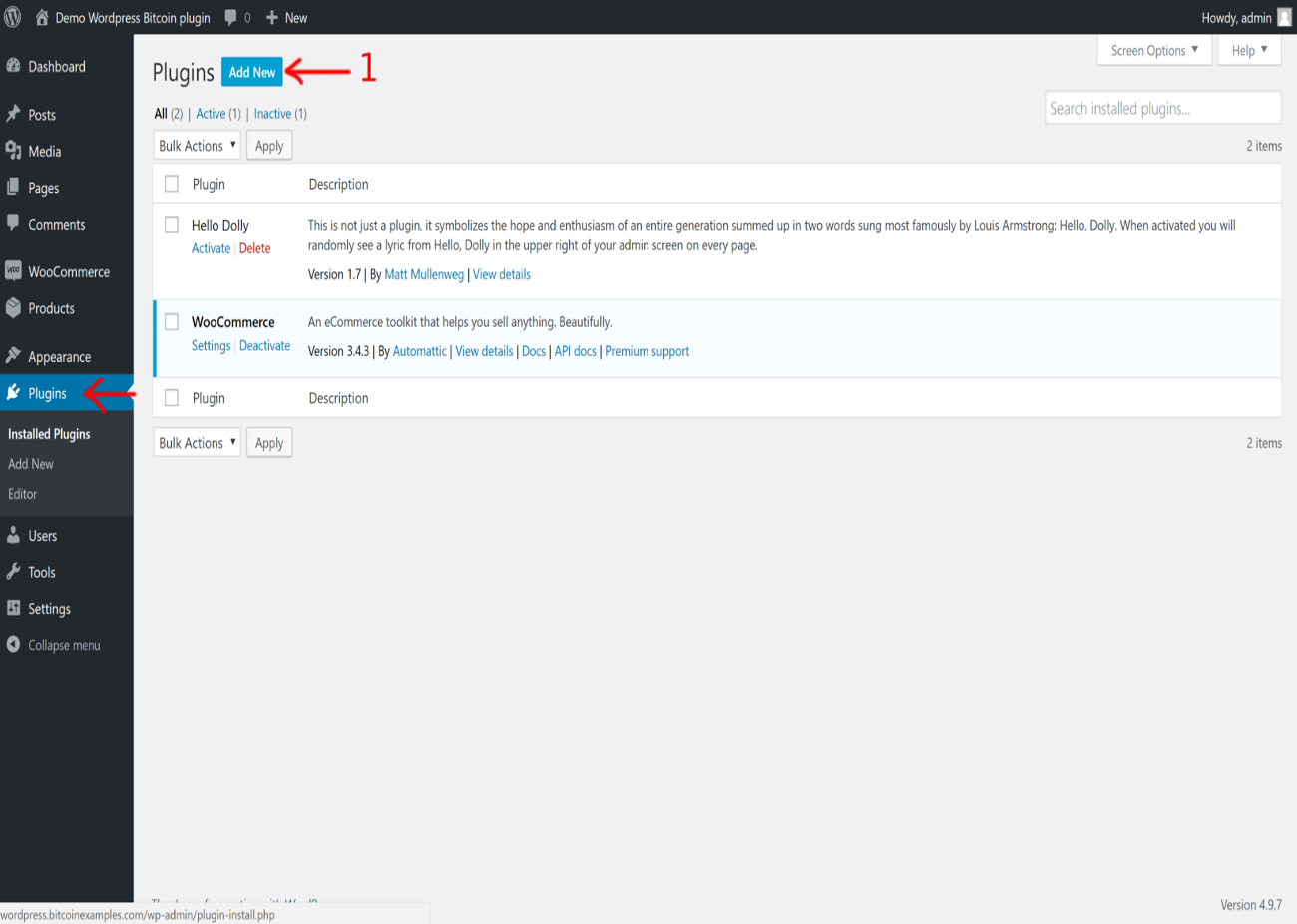
Task: Open WooCommerce plugin Settings link
Action: coord(211,345)
